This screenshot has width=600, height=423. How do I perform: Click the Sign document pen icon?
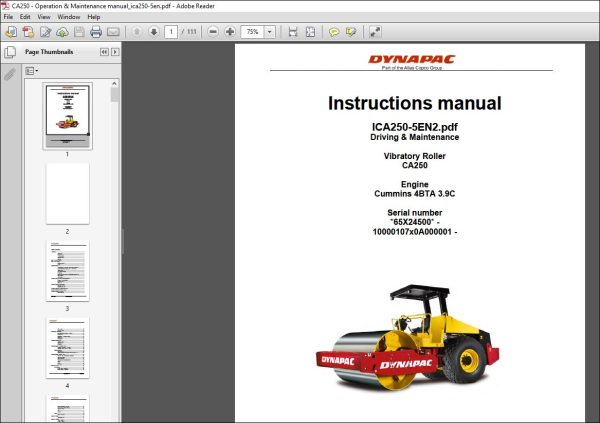tap(45, 32)
